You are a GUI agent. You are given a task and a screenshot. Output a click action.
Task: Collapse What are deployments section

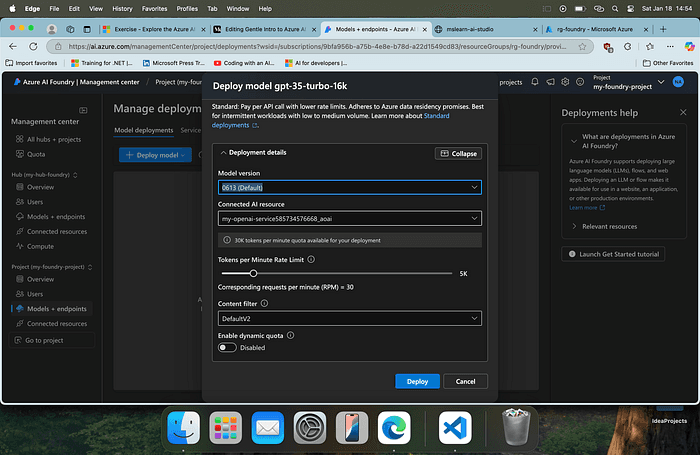574,141
